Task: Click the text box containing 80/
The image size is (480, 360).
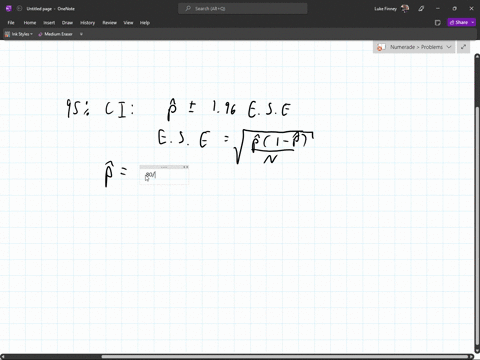Action: click(x=164, y=176)
